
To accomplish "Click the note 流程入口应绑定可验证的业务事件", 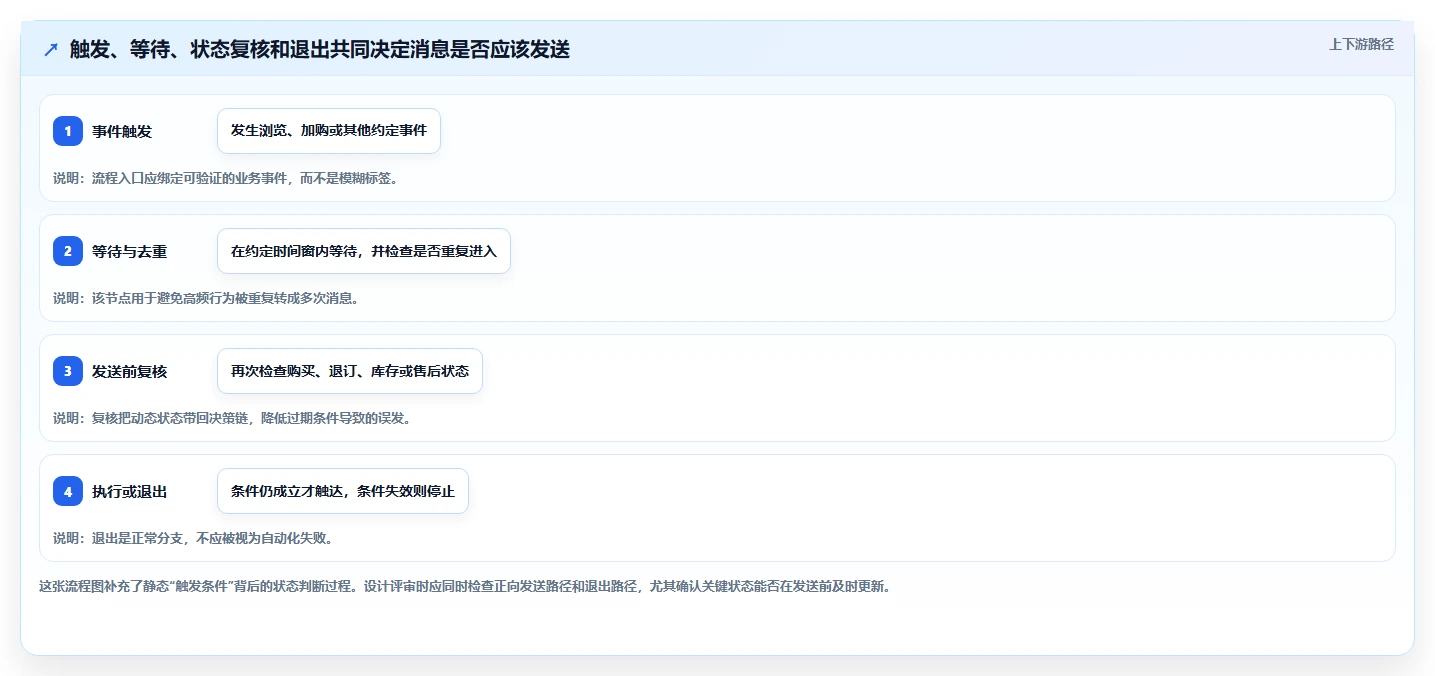I will point(226,178).
